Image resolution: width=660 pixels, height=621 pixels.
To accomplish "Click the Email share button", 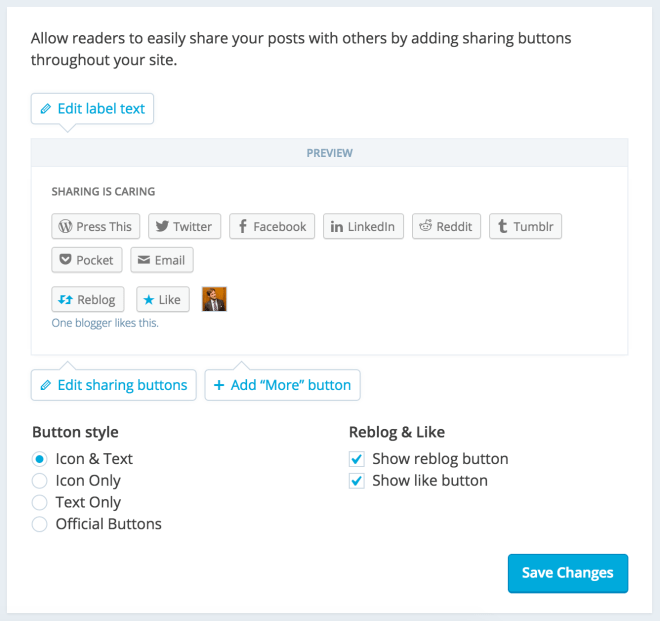I will point(161,260).
